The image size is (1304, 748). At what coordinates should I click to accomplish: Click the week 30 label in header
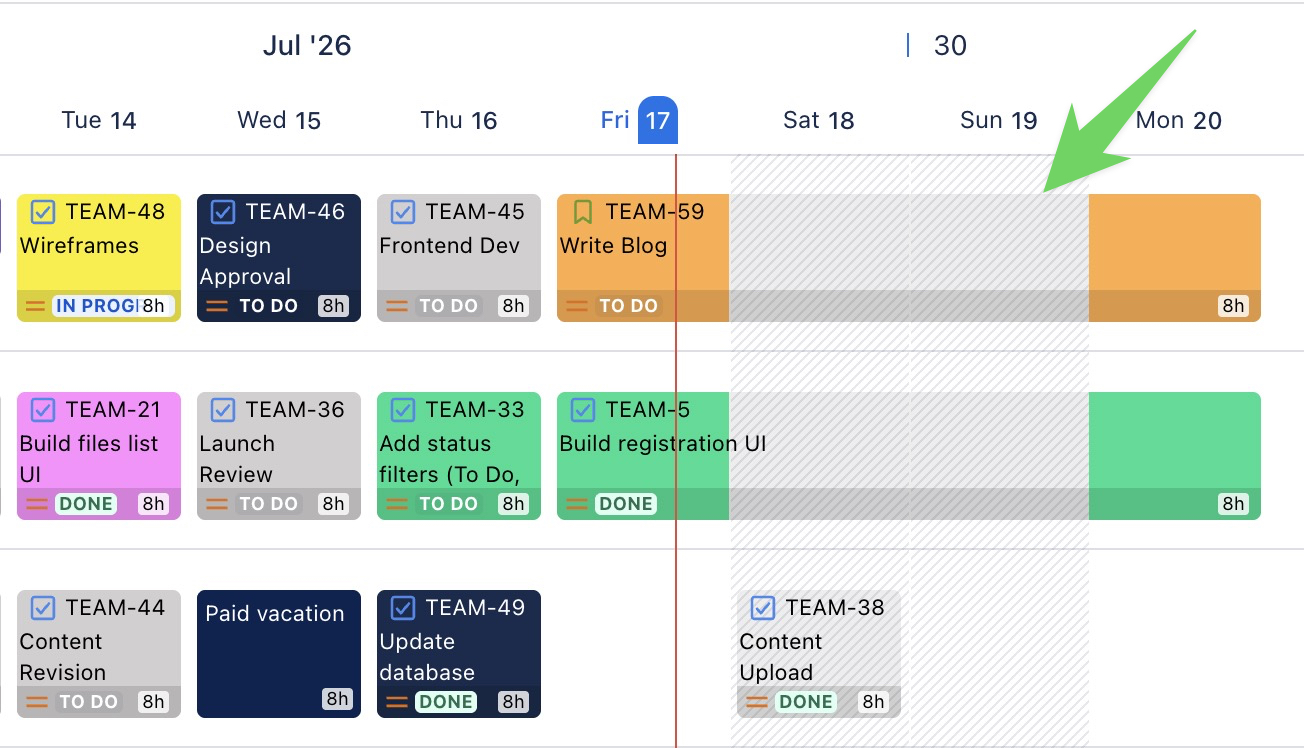pos(950,46)
